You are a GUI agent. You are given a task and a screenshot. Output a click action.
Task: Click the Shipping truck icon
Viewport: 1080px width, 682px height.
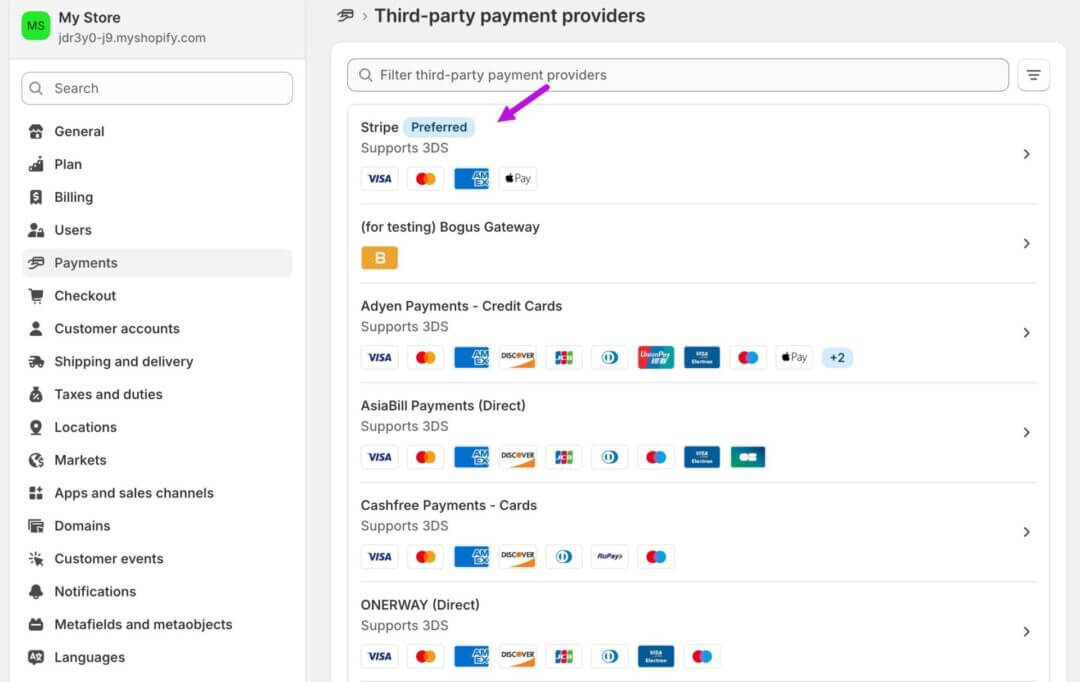coord(36,362)
